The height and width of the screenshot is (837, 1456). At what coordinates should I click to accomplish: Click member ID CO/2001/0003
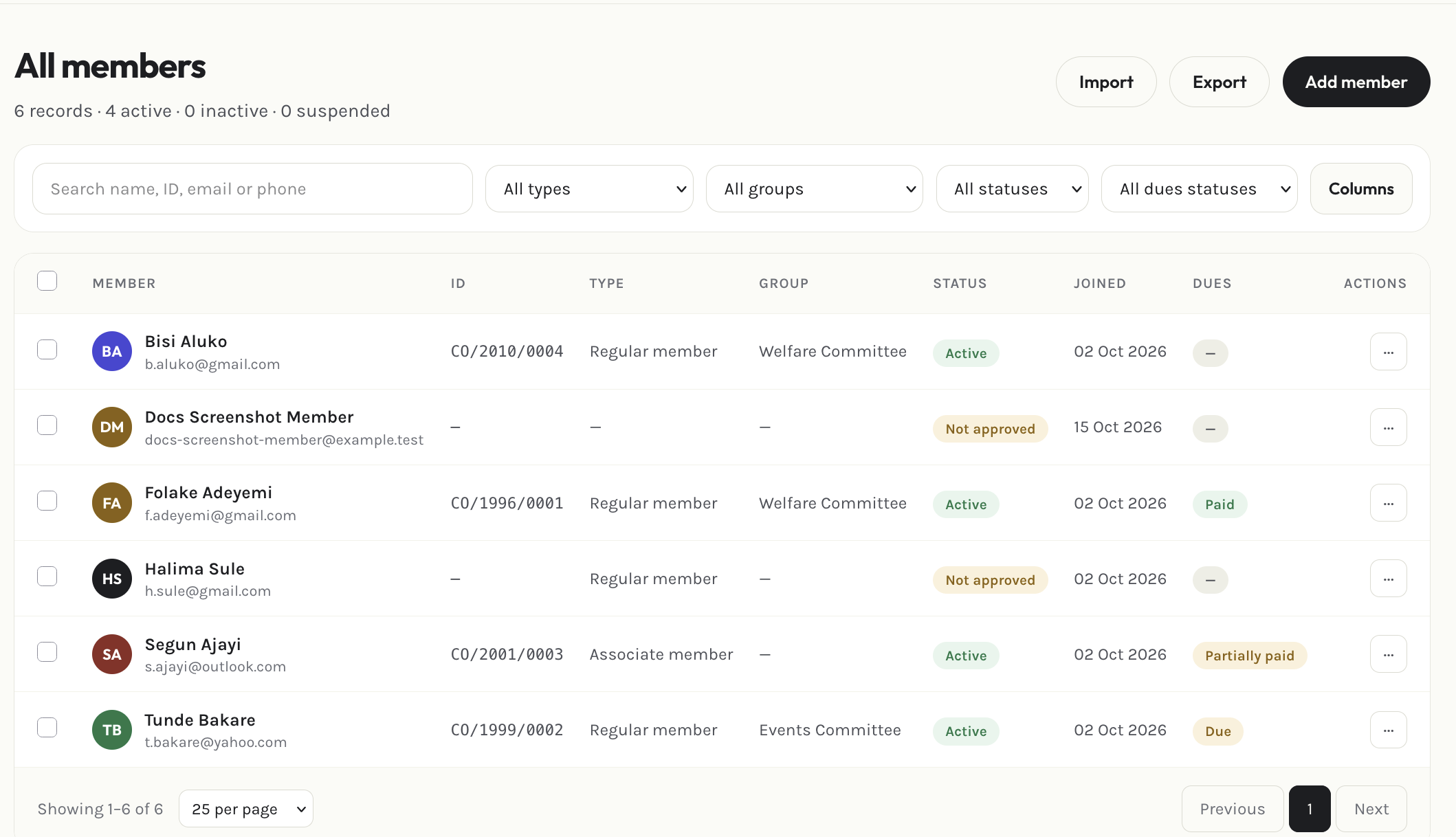tap(507, 654)
